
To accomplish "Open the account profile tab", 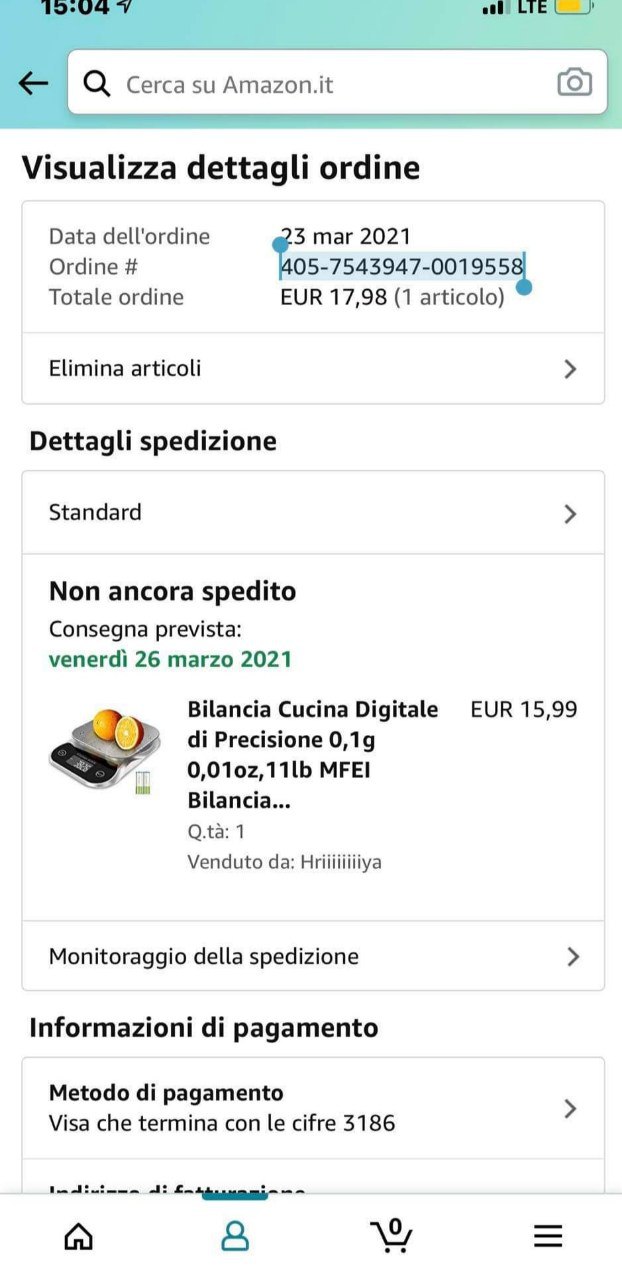I will coord(235,1236).
